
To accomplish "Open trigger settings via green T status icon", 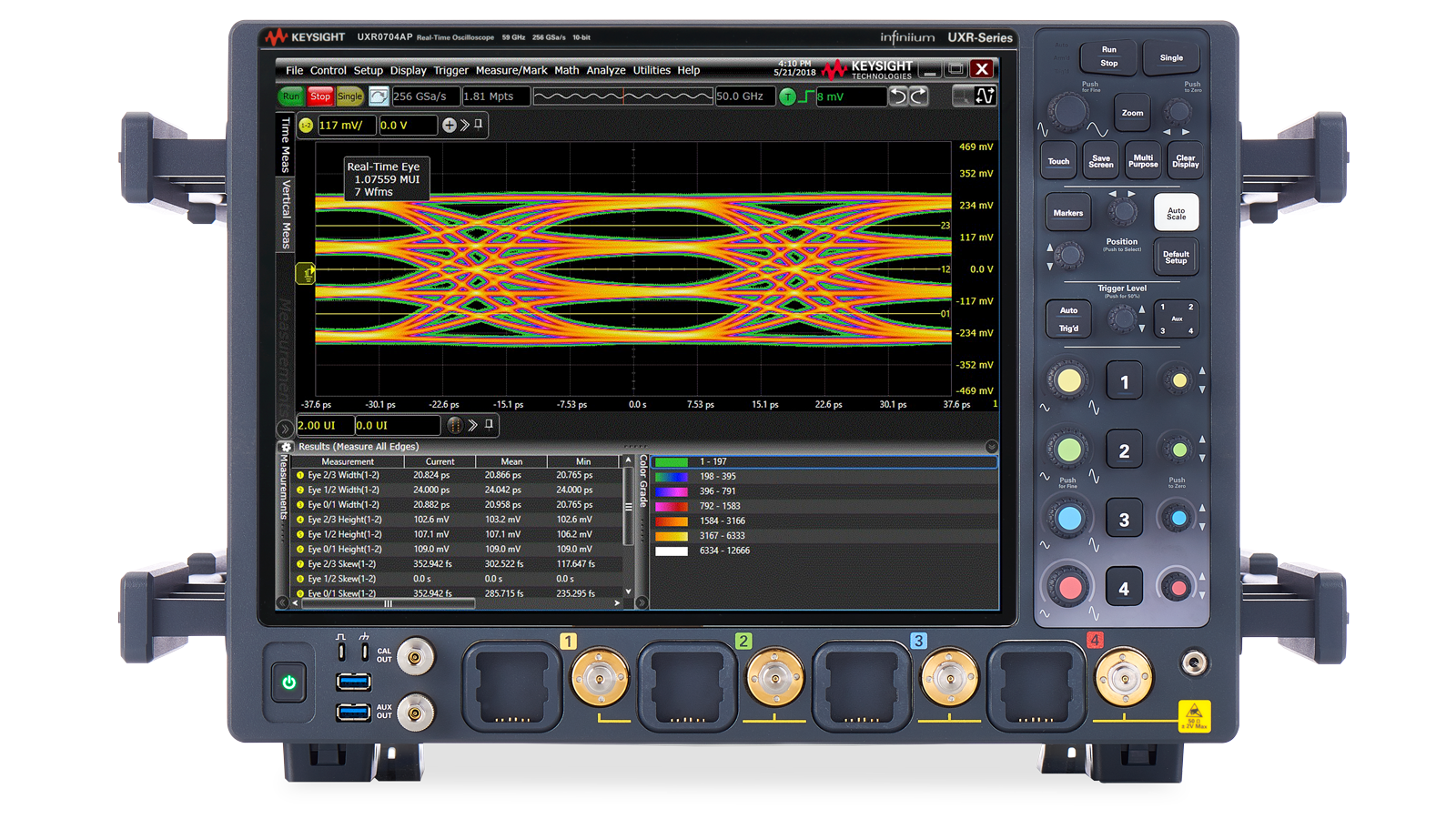I will click(x=787, y=96).
